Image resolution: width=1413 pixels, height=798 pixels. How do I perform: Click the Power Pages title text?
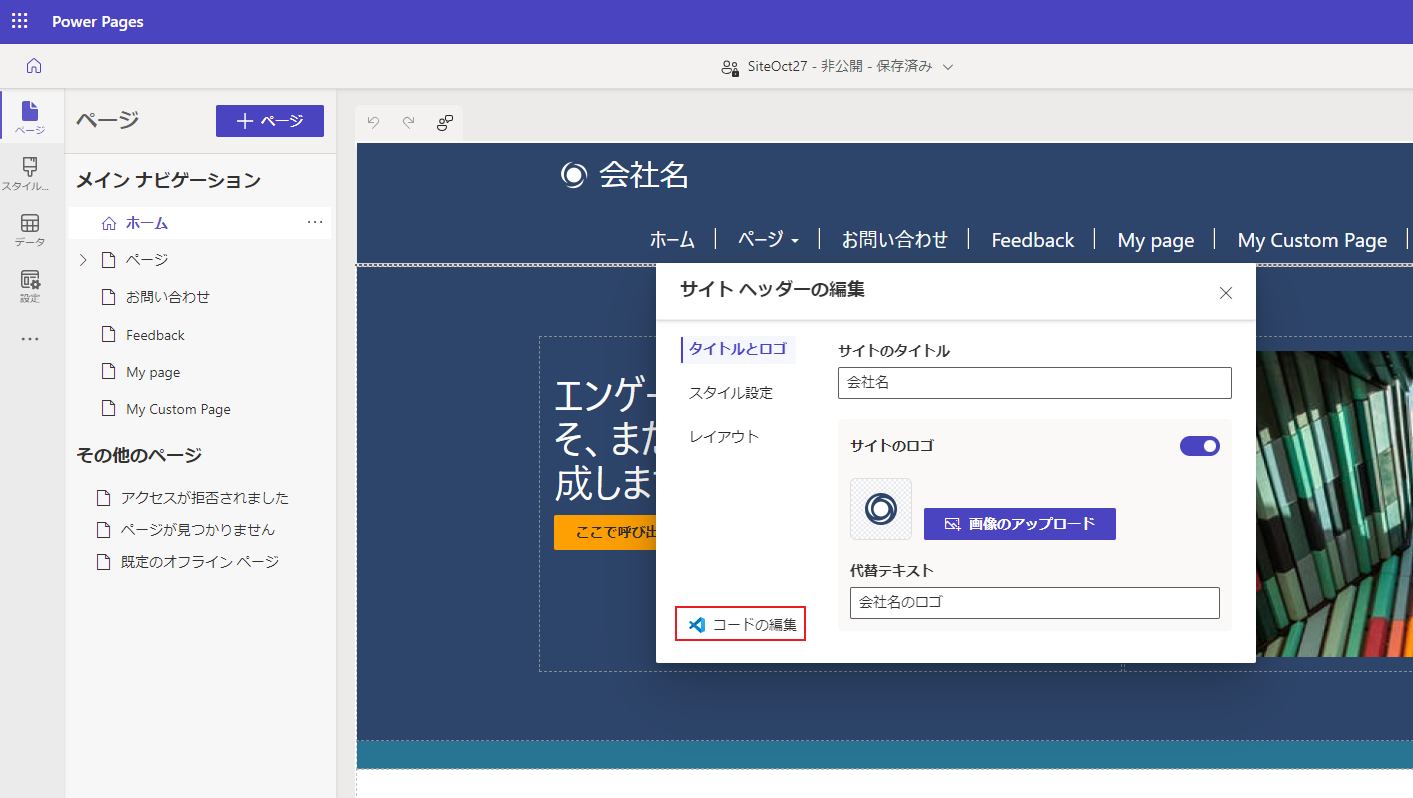coord(98,22)
